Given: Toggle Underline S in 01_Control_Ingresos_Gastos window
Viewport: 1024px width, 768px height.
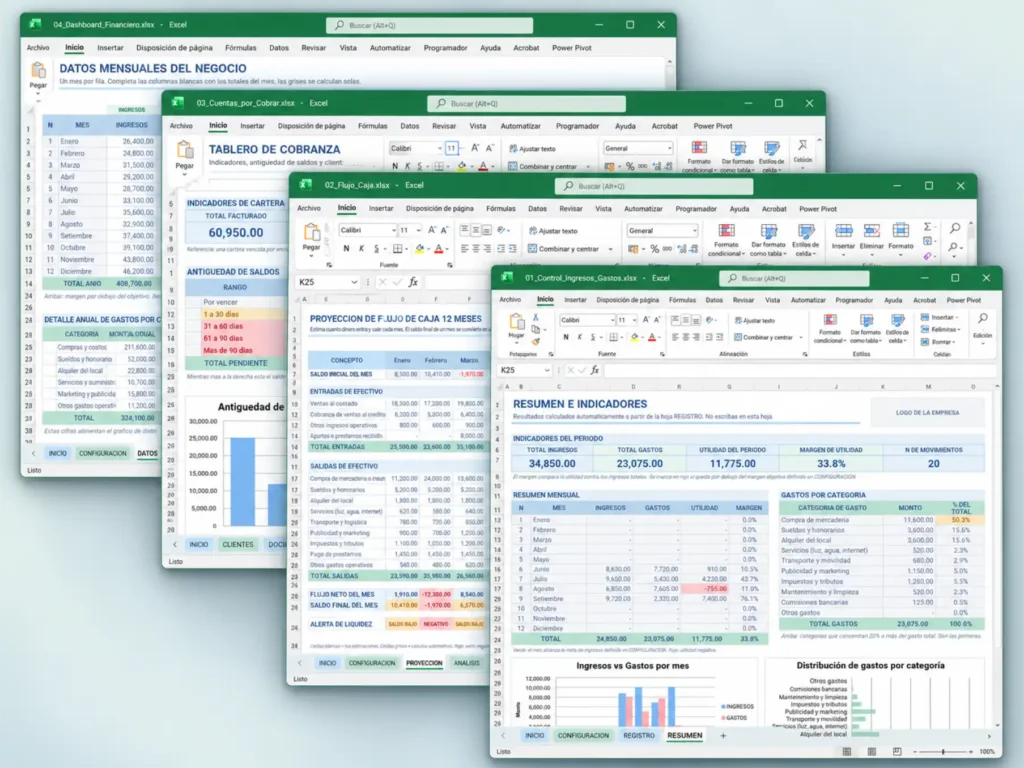Looking at the screenshot, I should [593, 338].
